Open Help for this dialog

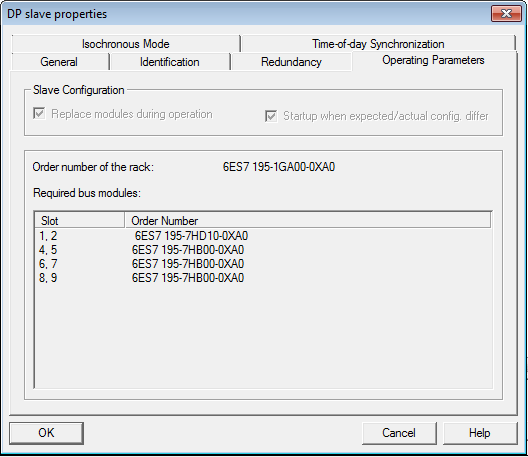pos(480,433)
